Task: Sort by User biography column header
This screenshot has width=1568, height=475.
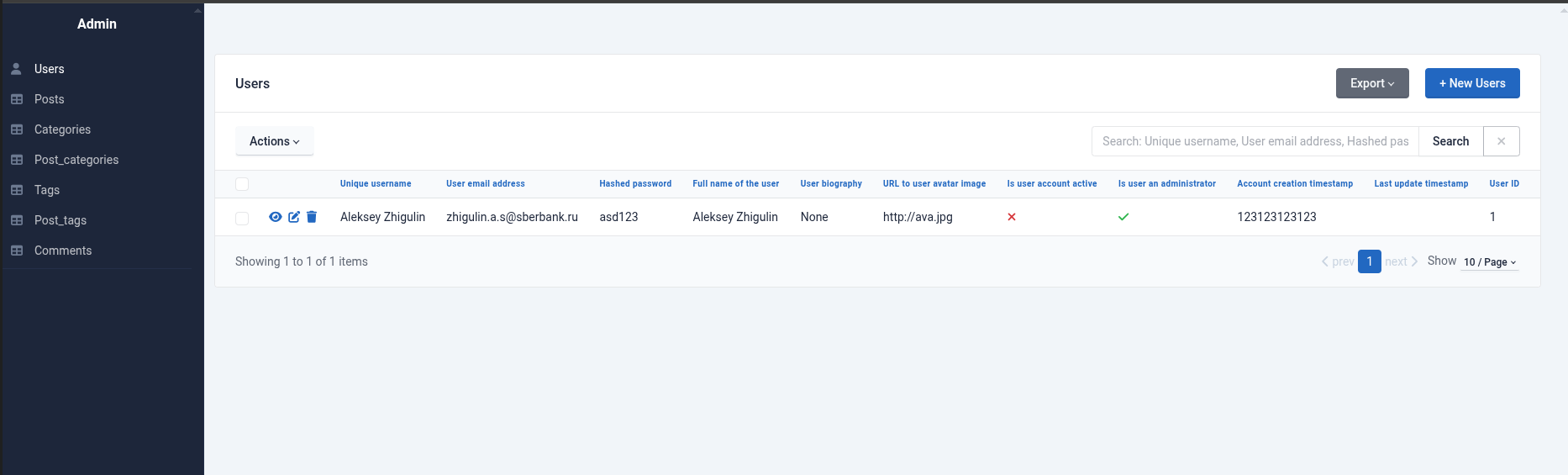Action: coord(831,183)
